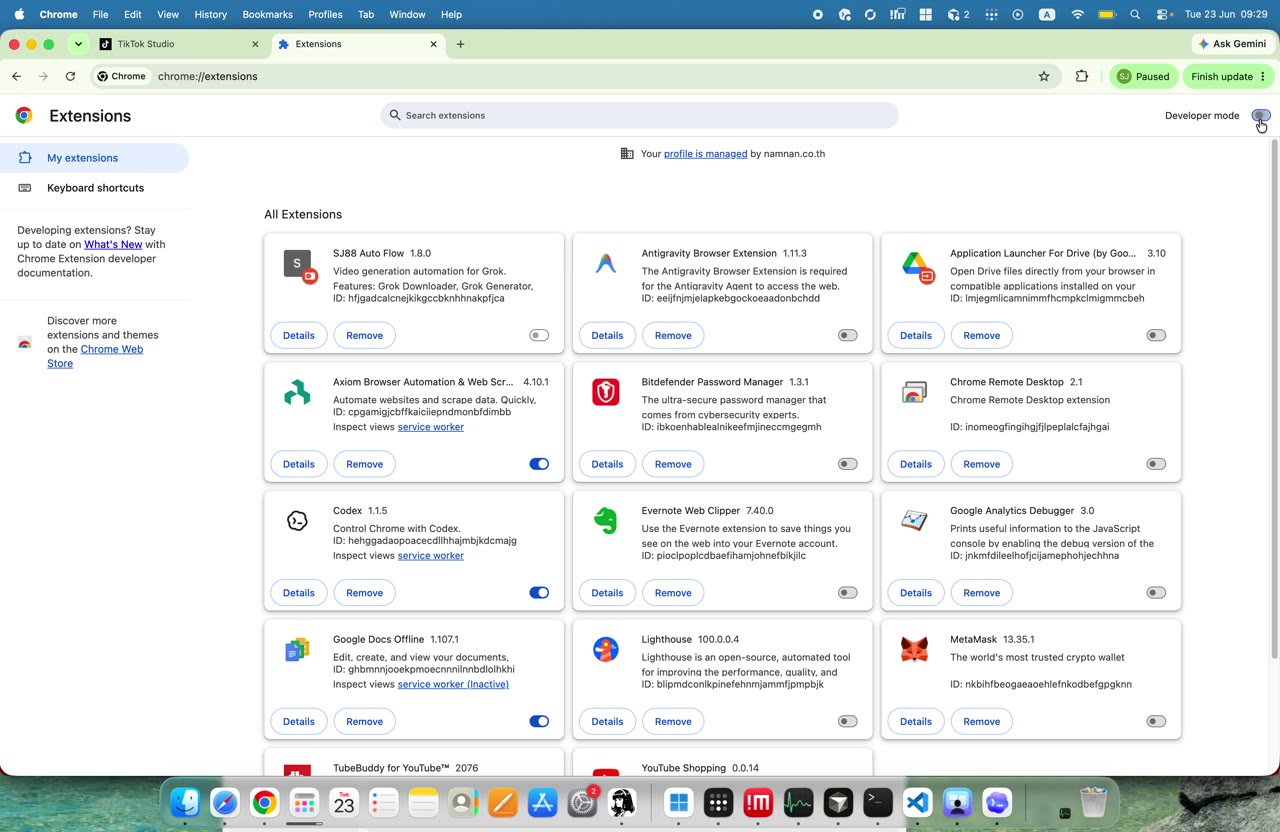
Task: Remove the MetaMask extension
Action: pyautogui.click(x=981, y=721)
